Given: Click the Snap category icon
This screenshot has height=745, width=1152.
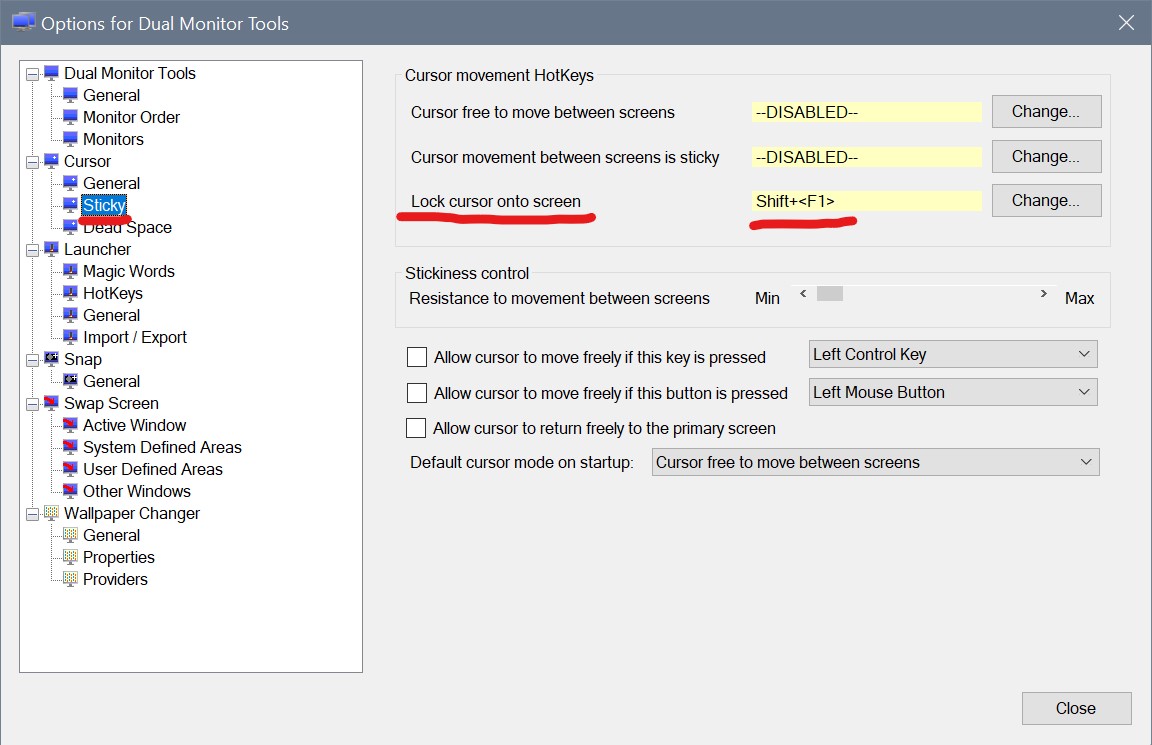Looking at the screenshot, I should click(51, 359).
